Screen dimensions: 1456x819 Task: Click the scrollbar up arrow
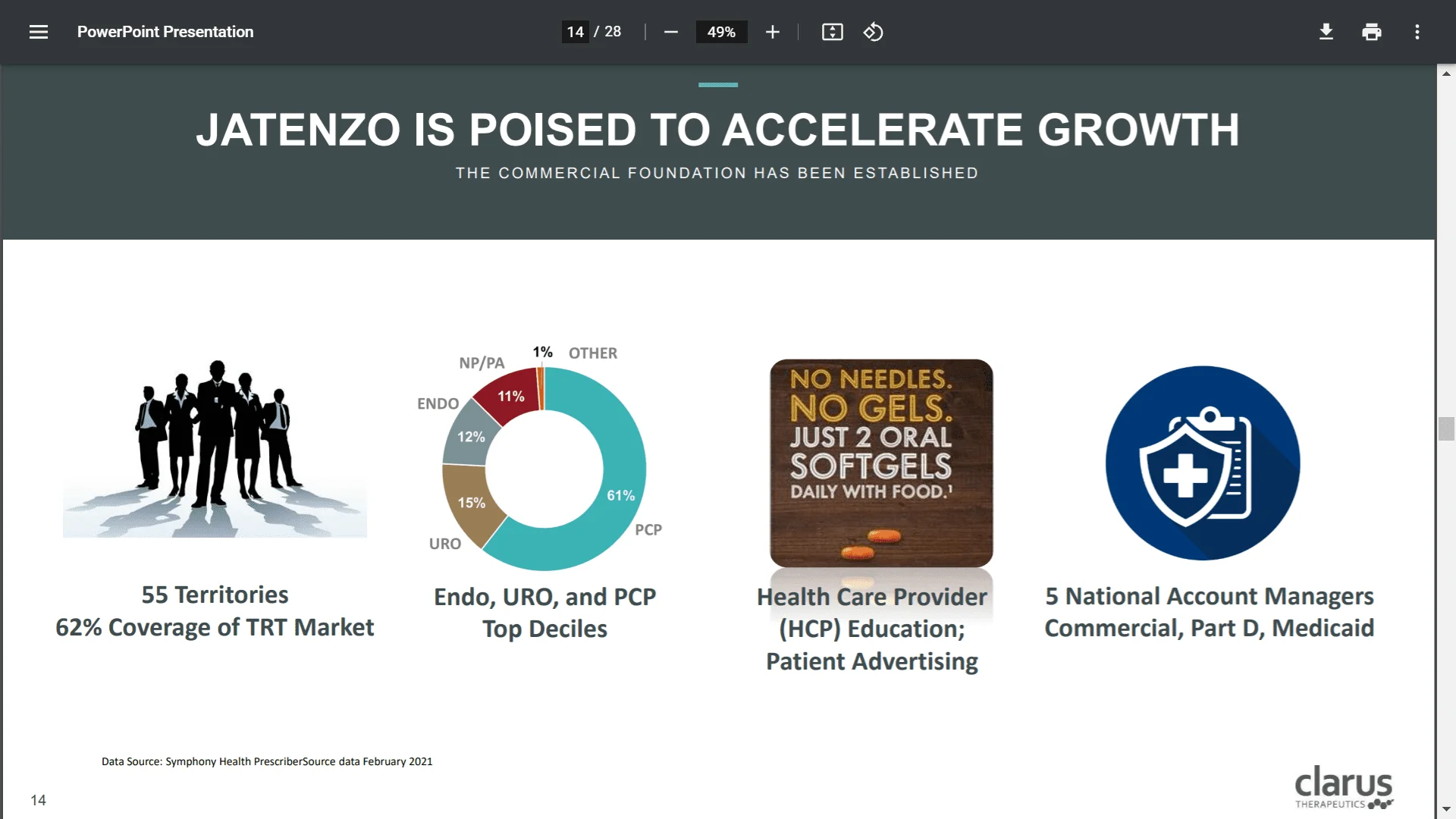coord(1446,74)
